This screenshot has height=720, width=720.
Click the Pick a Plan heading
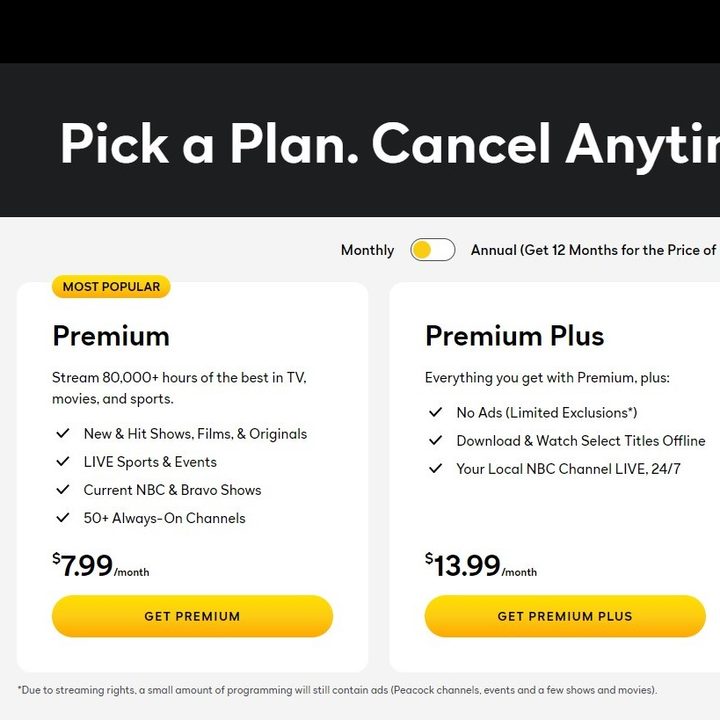pos(390,145)
